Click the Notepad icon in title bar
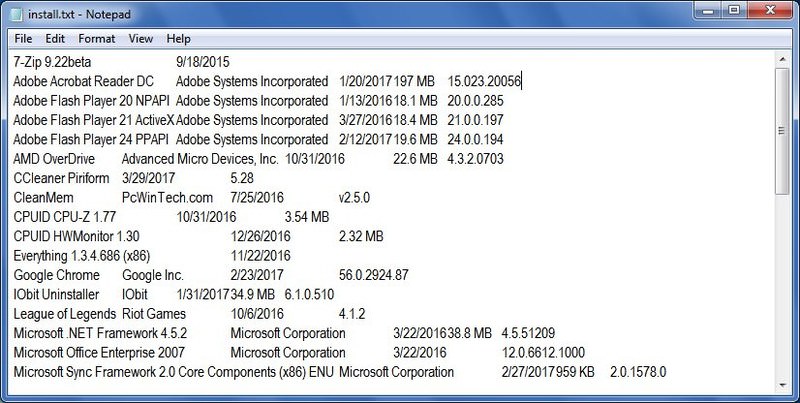This screenshot has width=800, height=403. (16, 14)
